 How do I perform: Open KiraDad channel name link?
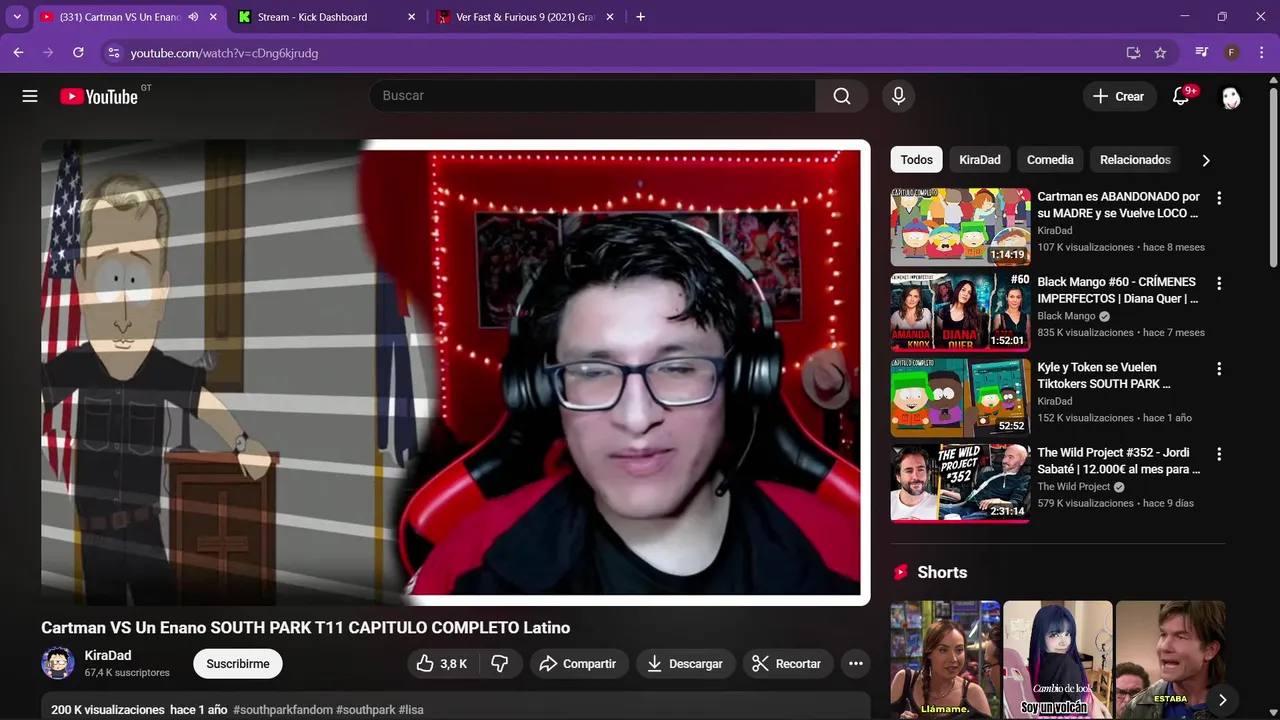[108, 655]
